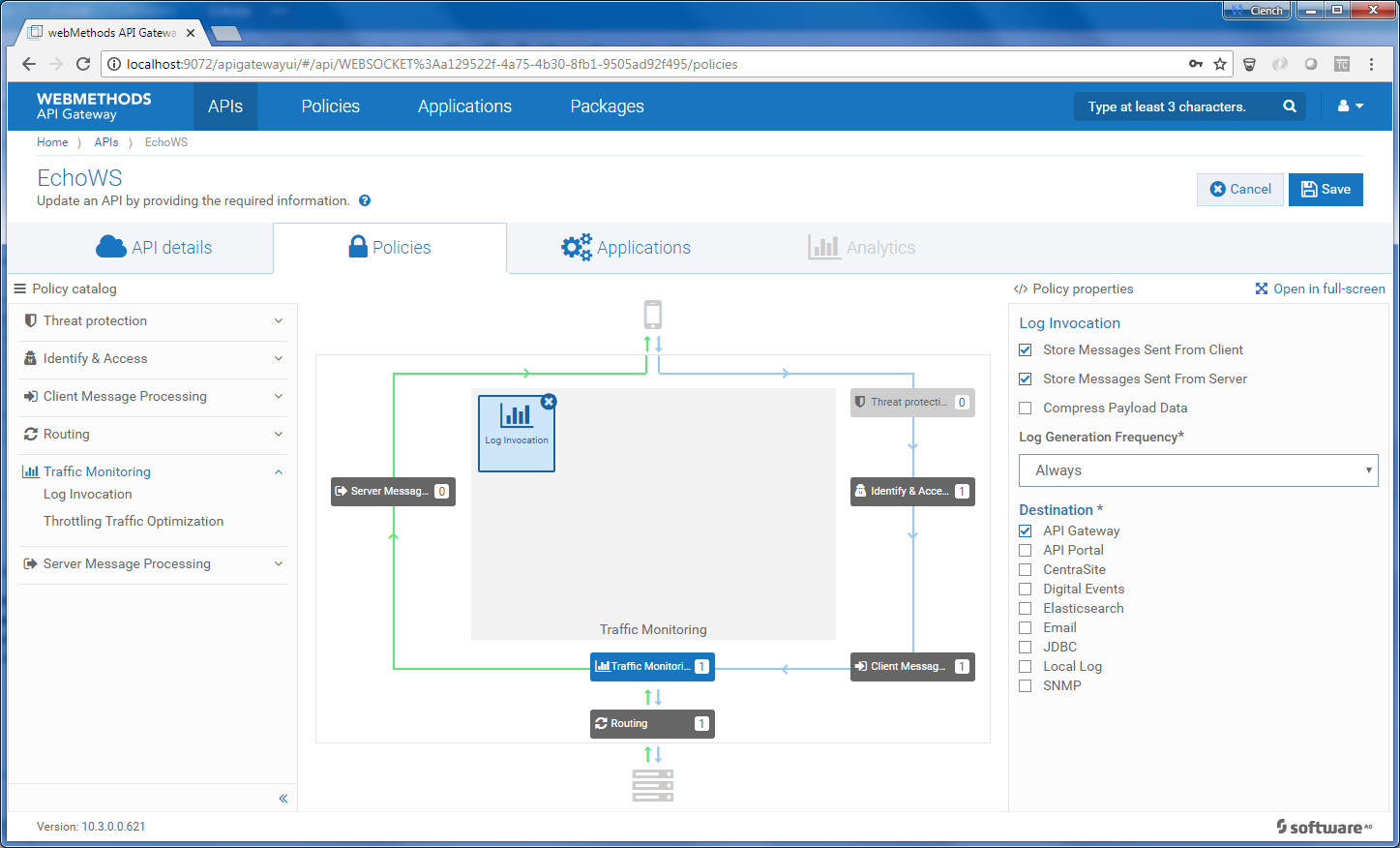Check Digital Events destination
This screenshot has height=848, width=1400.
(1026, 590)
